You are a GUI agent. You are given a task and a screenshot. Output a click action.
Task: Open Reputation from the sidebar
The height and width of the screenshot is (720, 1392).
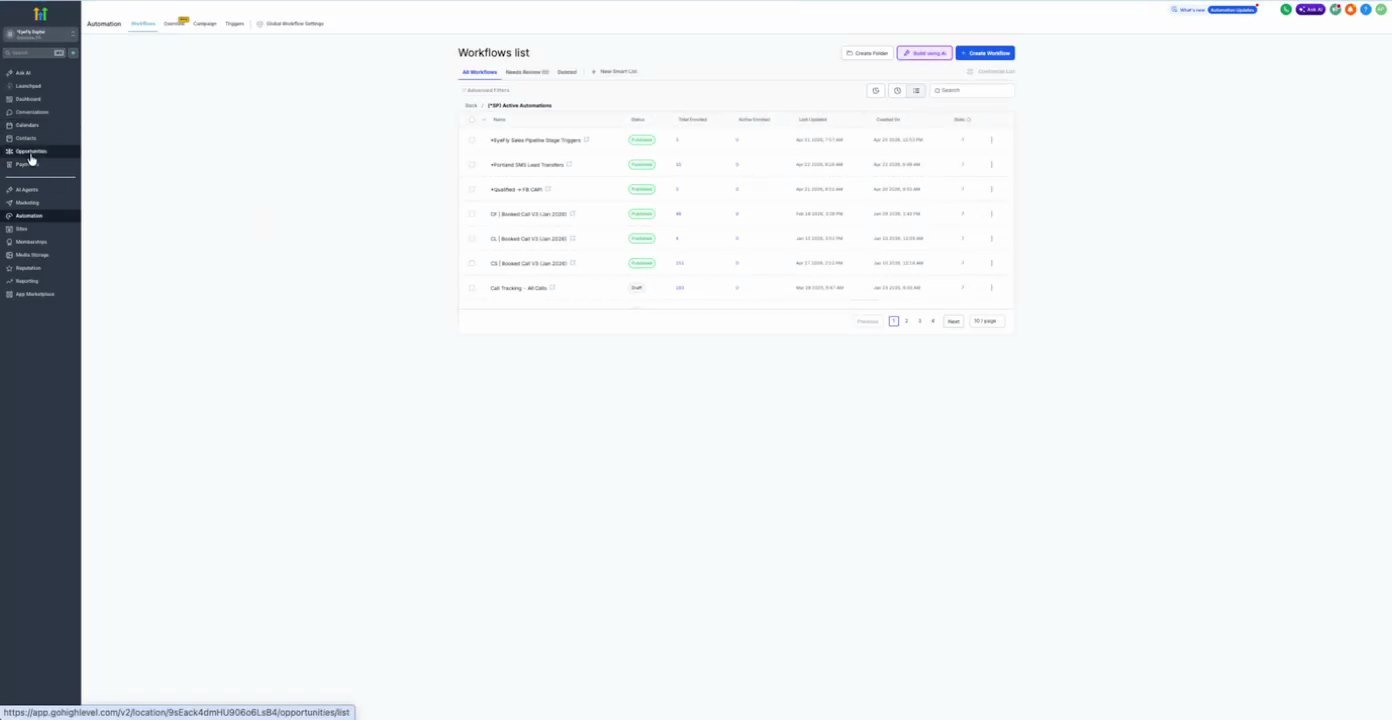[x=28, y=268]
